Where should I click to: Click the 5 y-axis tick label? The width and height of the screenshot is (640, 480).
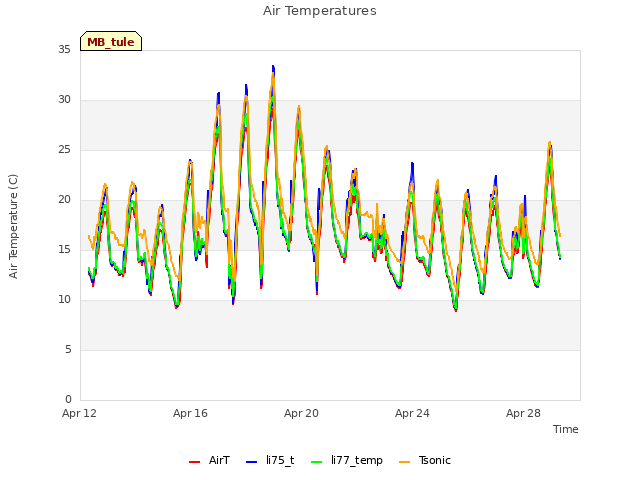(68, 350)
